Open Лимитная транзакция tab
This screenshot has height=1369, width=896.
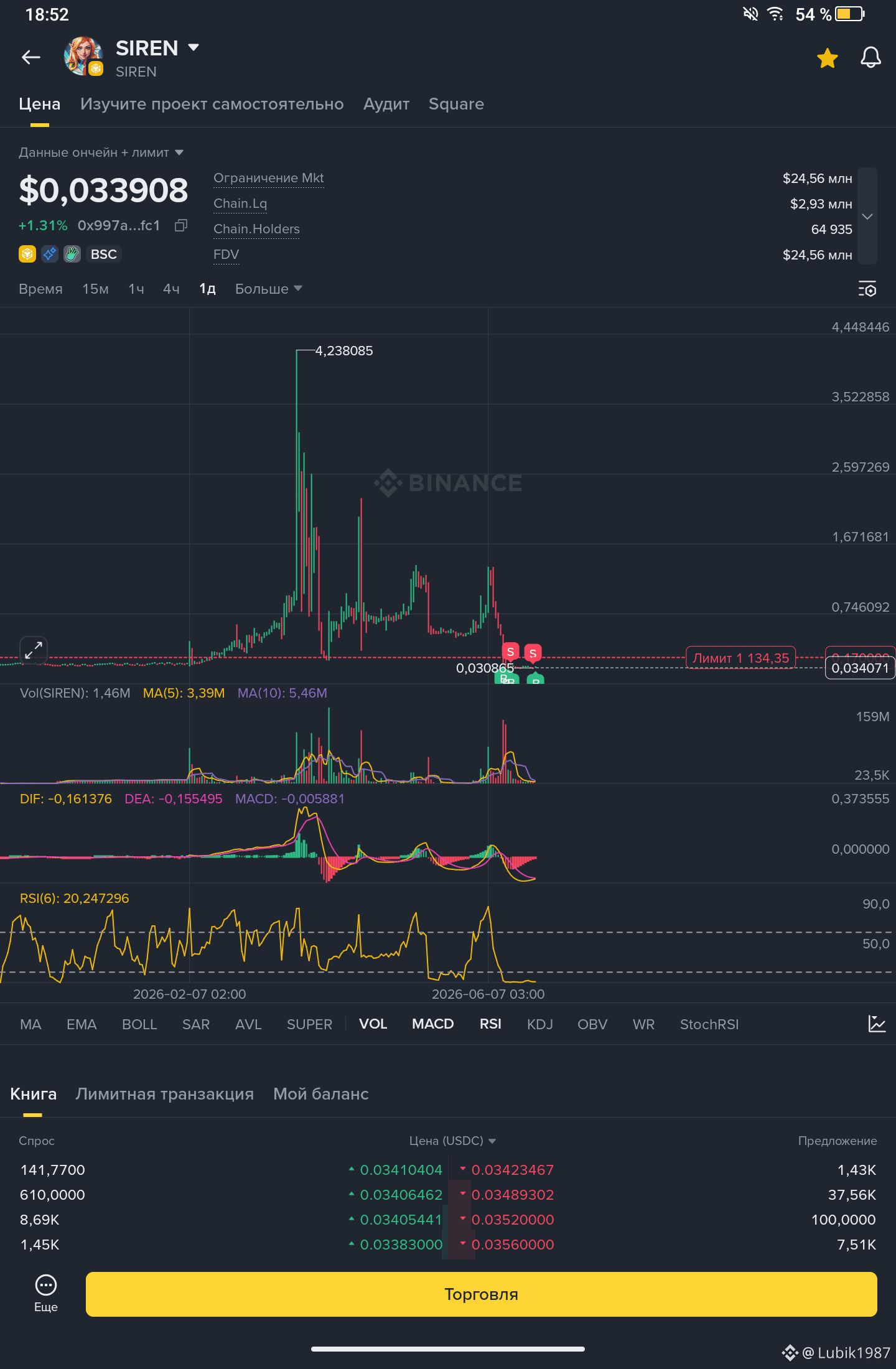point(165,1094)
